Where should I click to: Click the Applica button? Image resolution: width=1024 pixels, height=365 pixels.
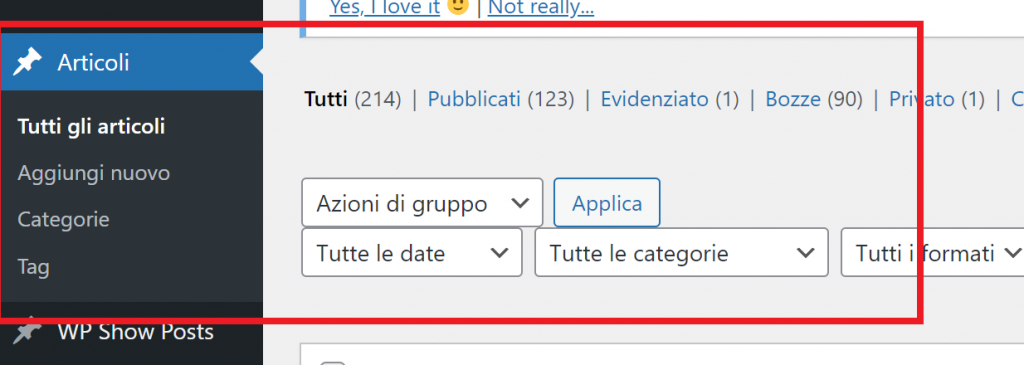point(607,202)
